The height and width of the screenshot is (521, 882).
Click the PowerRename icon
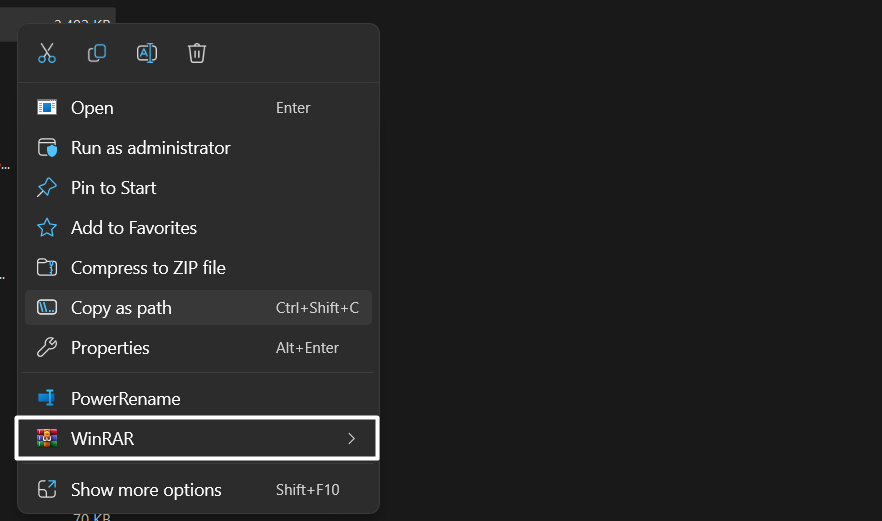coord(47,398)
